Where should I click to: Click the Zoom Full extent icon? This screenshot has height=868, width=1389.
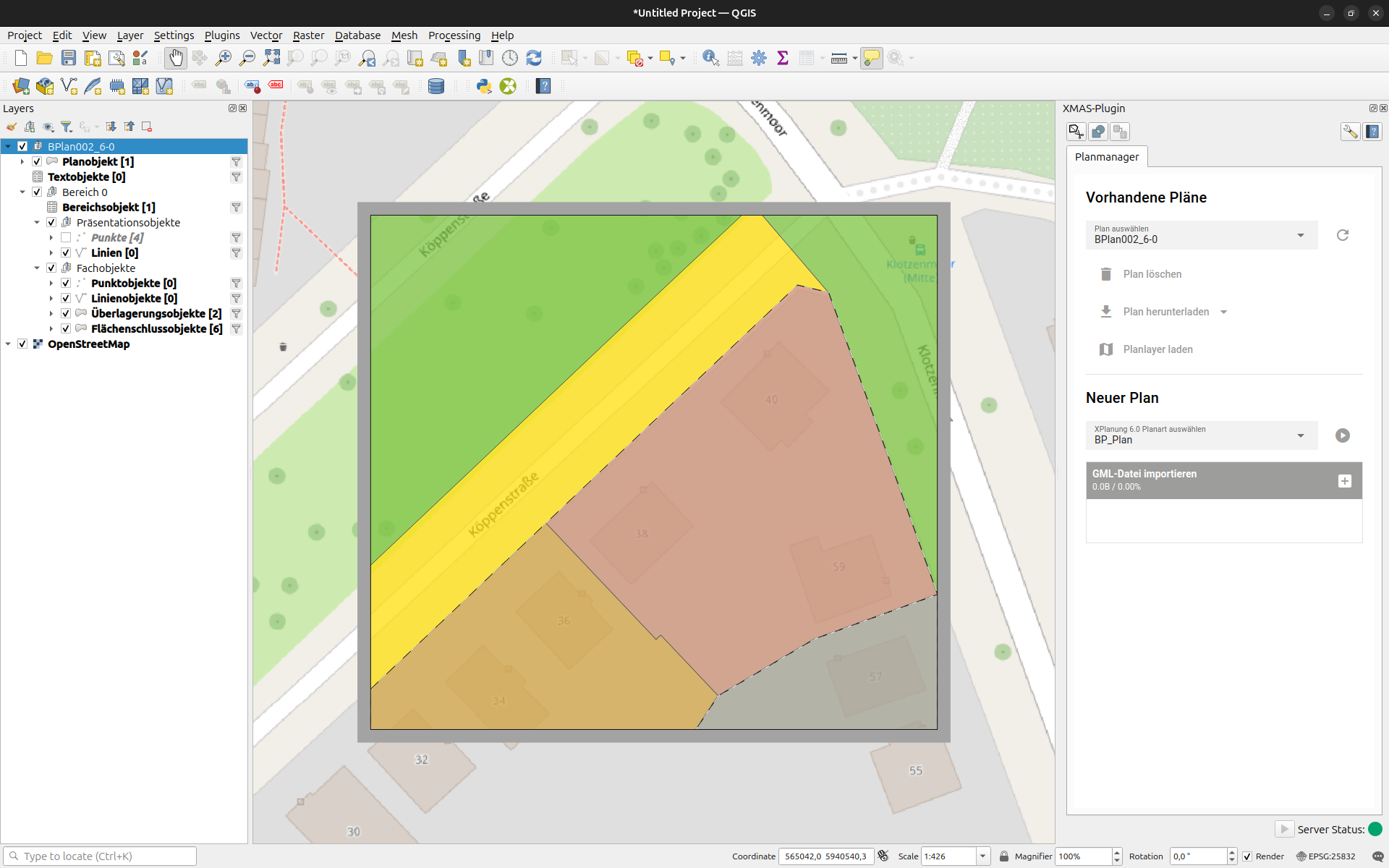tap(271, 58)
